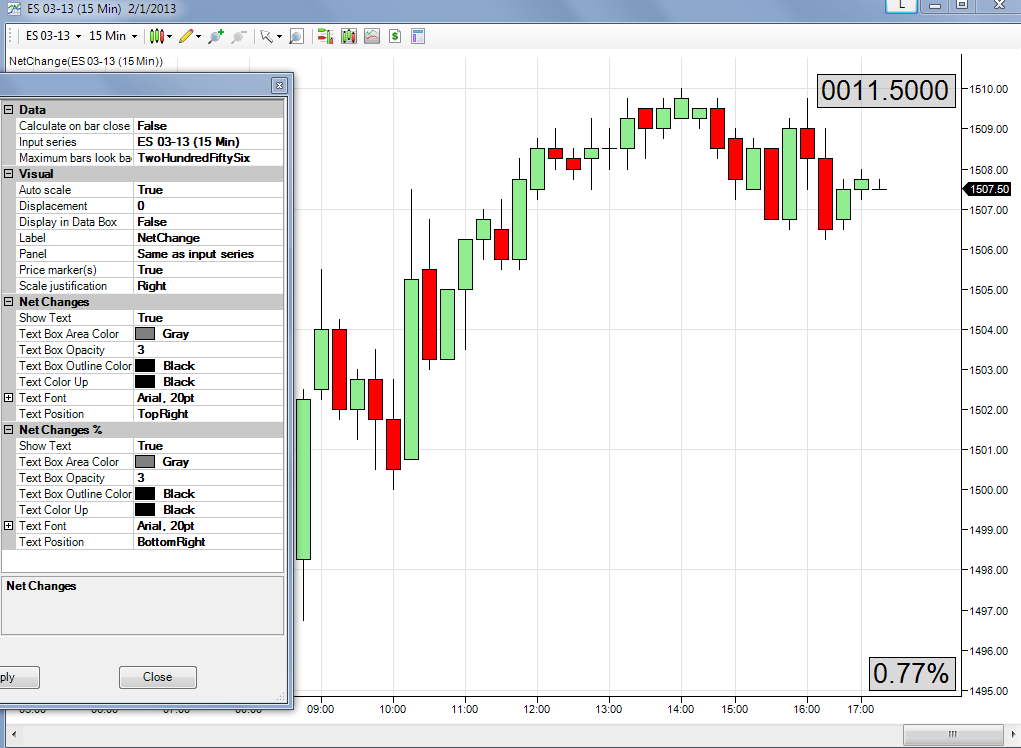Edit the Label field NetChange

(x=208, y=238)
